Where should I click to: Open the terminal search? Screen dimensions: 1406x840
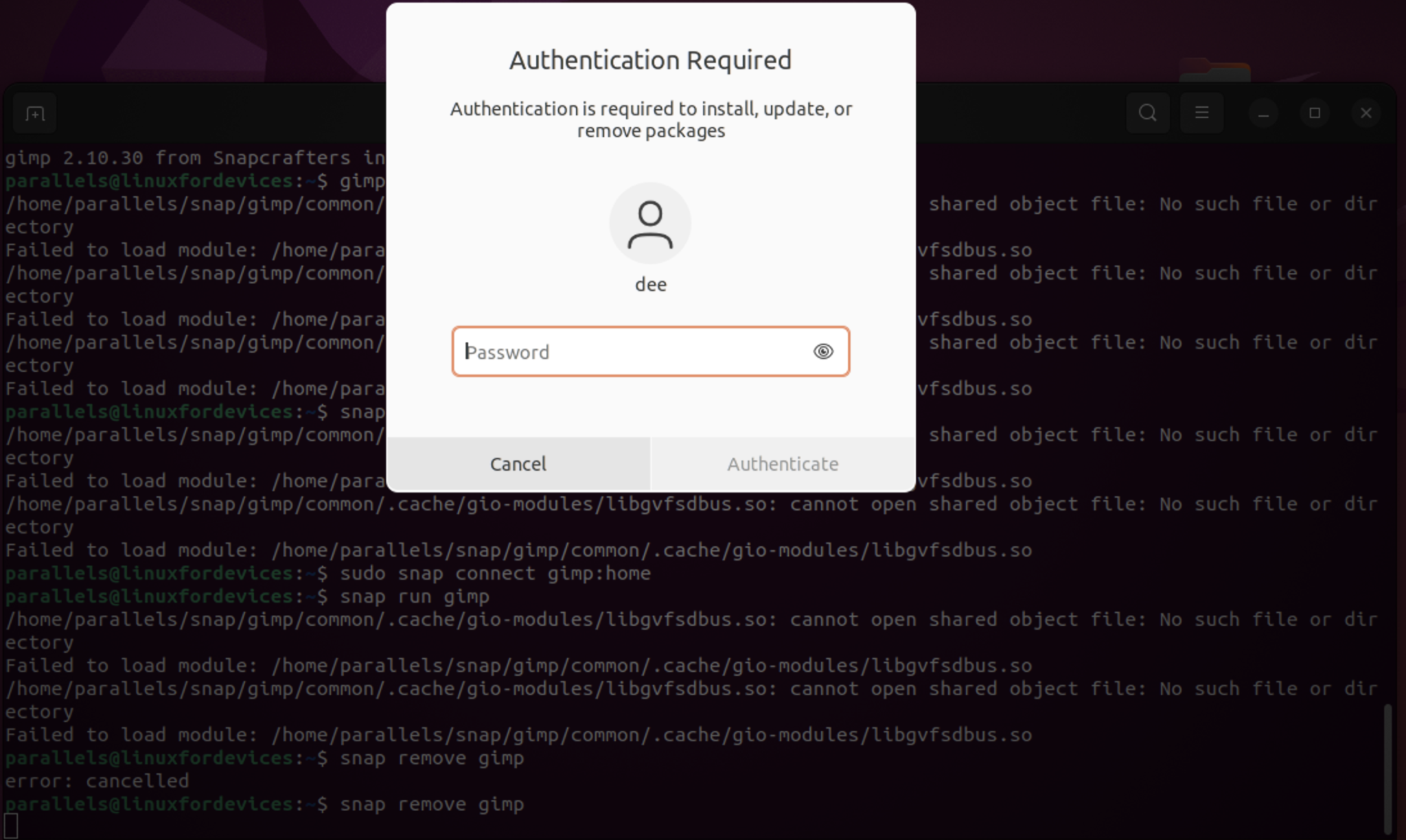coord(1148,113)
